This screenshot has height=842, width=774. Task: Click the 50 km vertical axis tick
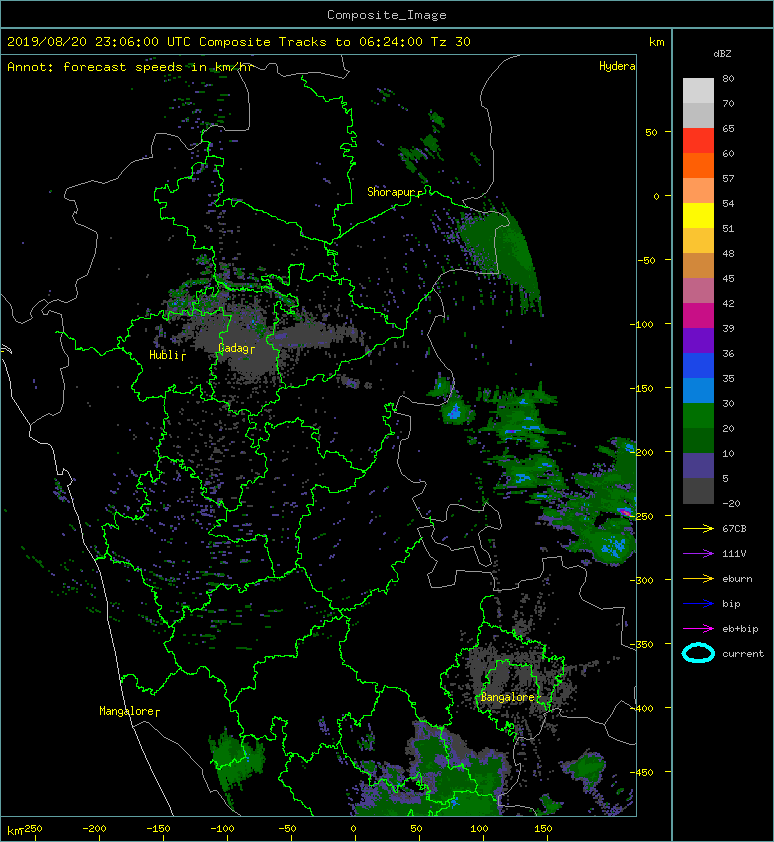[x=651, y=133]
